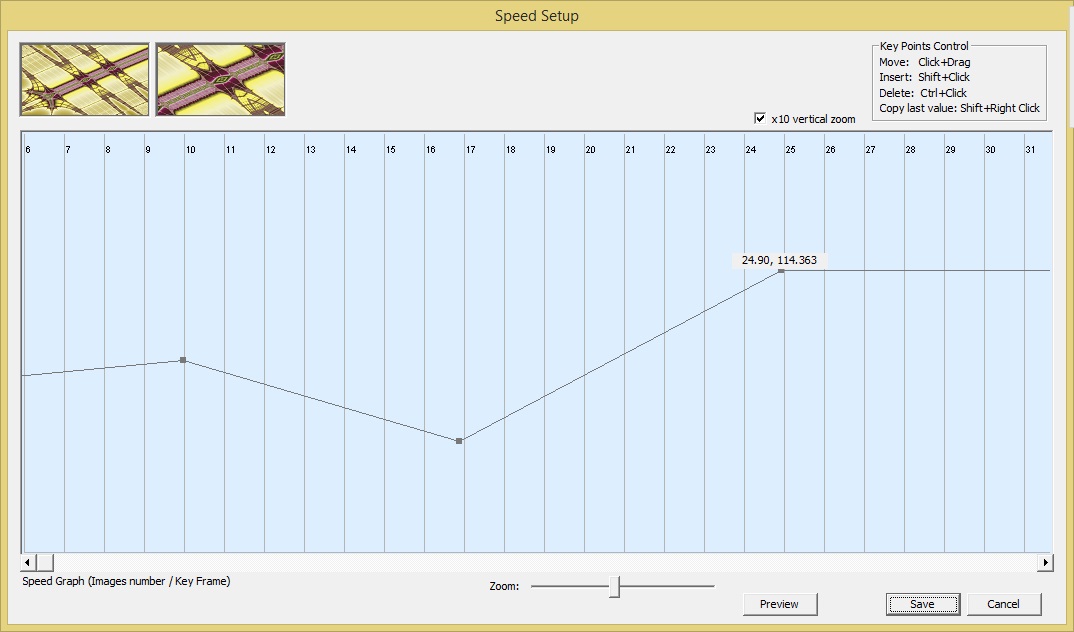Click frame number 20 in the graph header
Screen dimensions: 1074x632
[590, 150]
